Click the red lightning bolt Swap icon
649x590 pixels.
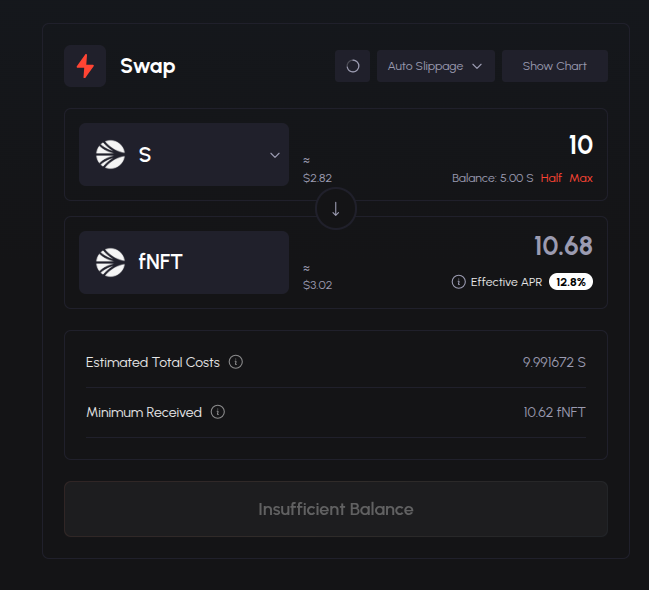click(85, 66)
